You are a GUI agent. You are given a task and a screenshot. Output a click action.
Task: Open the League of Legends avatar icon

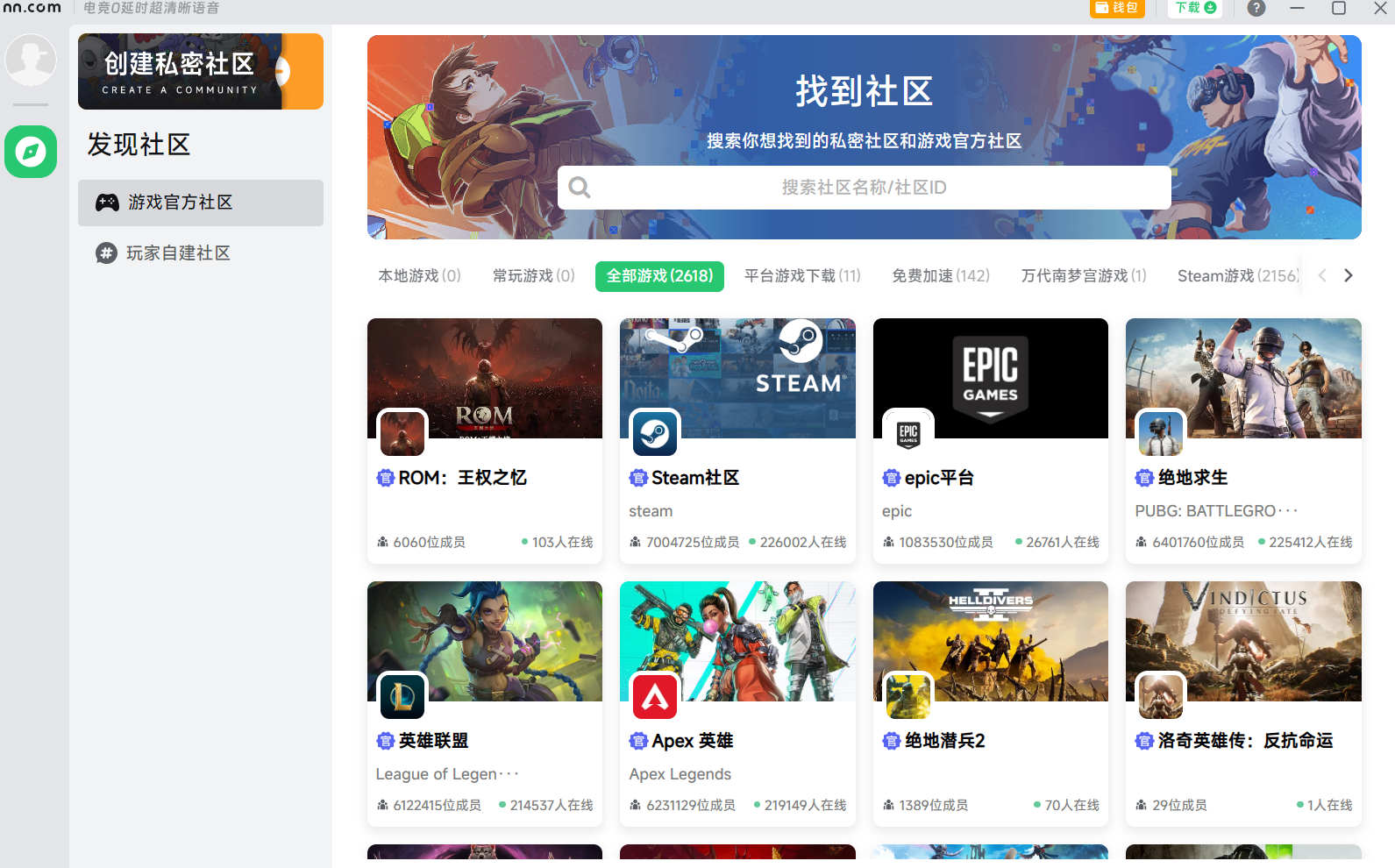click(402, 696)
